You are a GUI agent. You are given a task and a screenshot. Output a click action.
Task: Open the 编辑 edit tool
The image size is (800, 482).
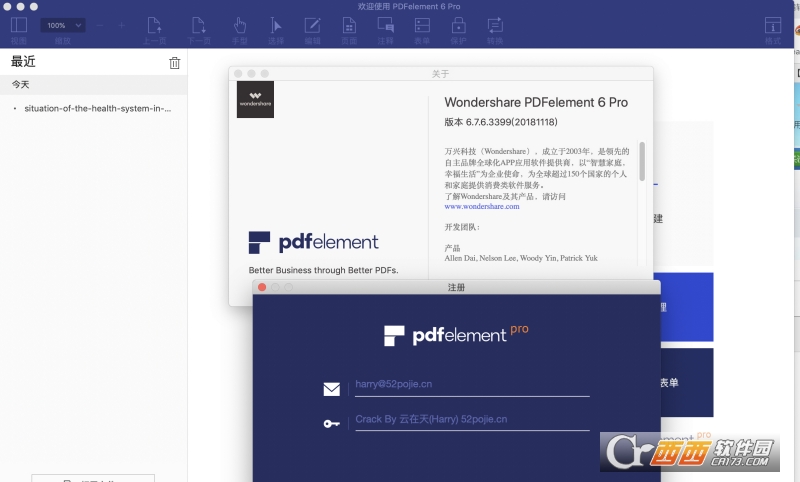point(312,25)
